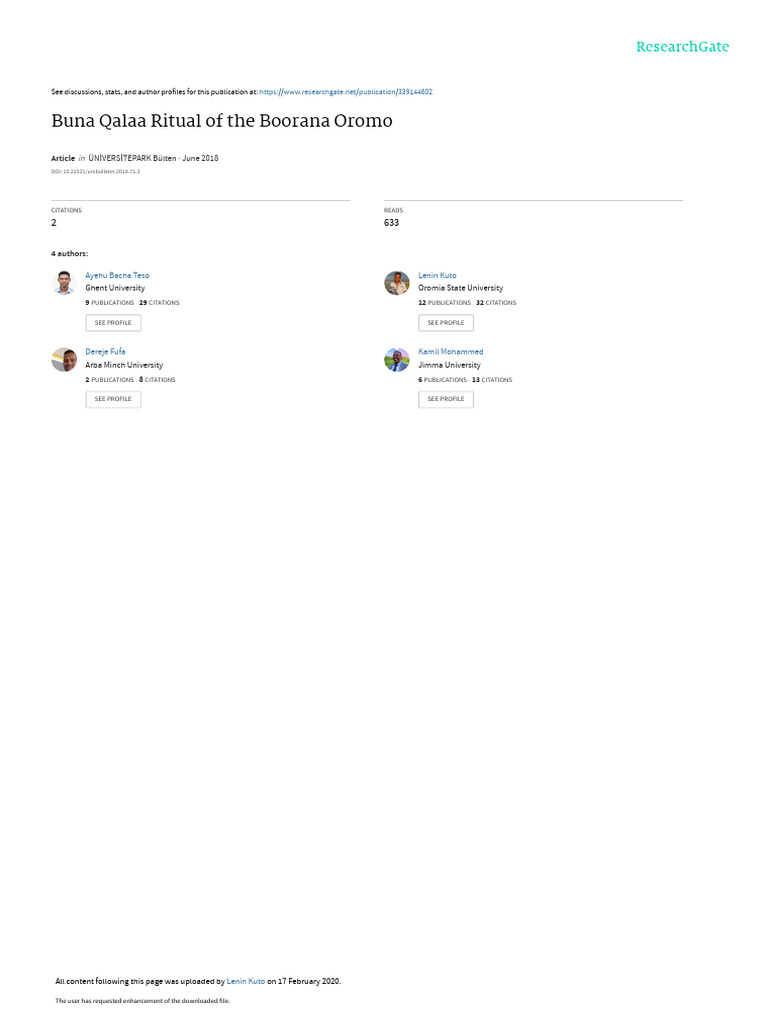Open Lenin Kuto author name link
Viewport: 768px width, 1024px height.
[438, 276]
